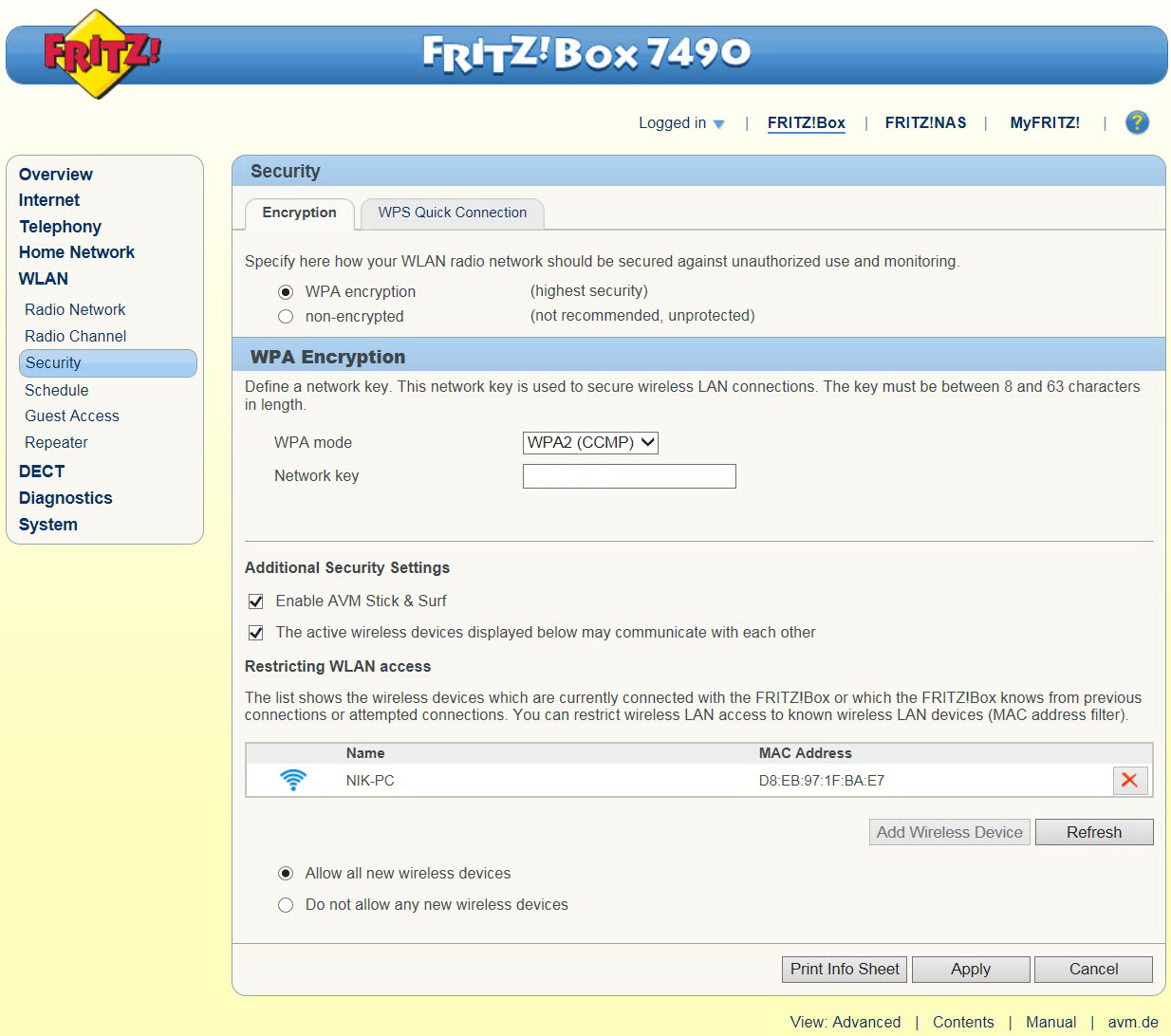Open the Internet menu item
This screenshot has height=1036, width=1171.
coord(49,200)
